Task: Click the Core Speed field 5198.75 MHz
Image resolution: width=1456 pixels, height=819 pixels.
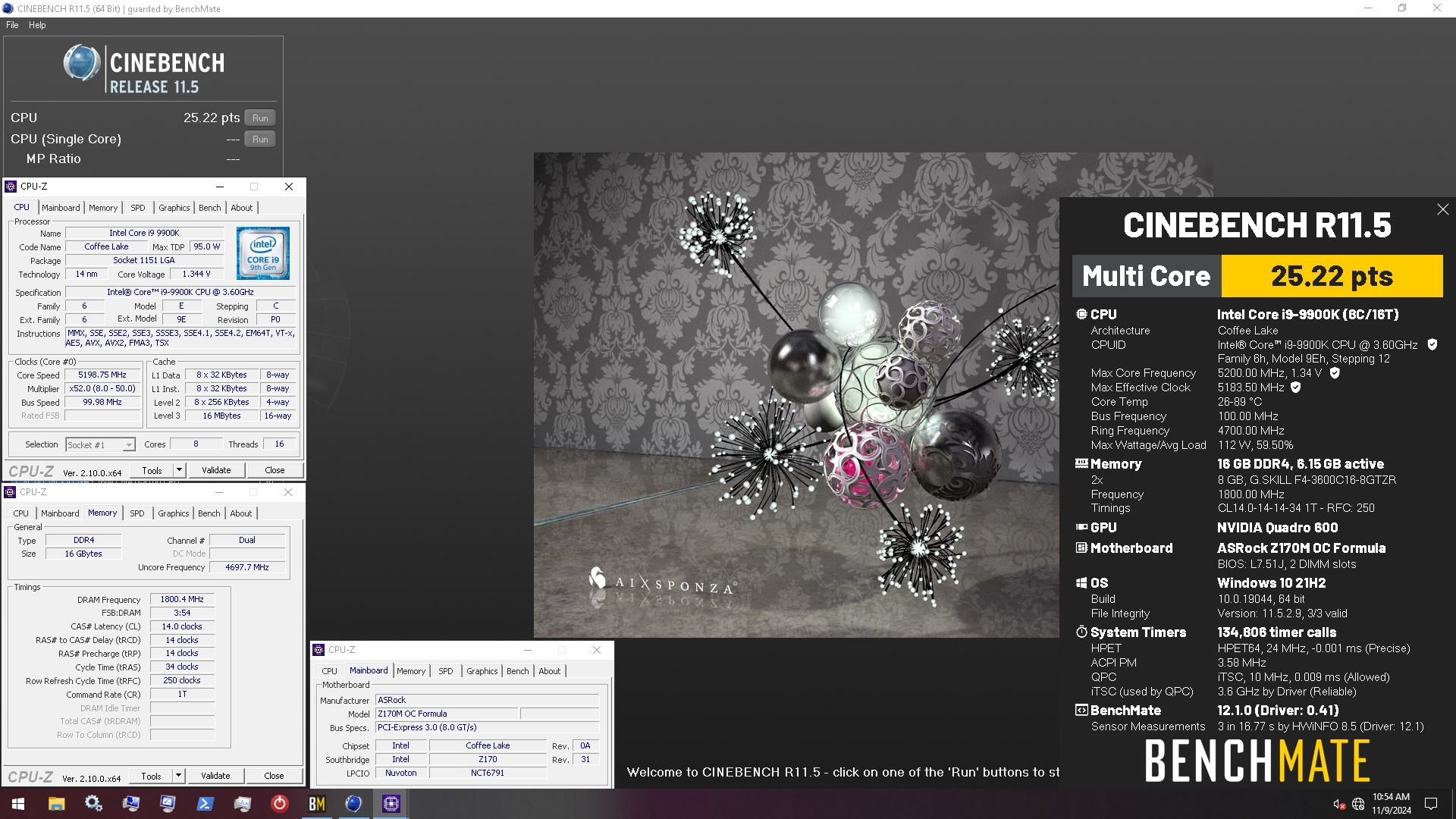Action: point(102,375)
